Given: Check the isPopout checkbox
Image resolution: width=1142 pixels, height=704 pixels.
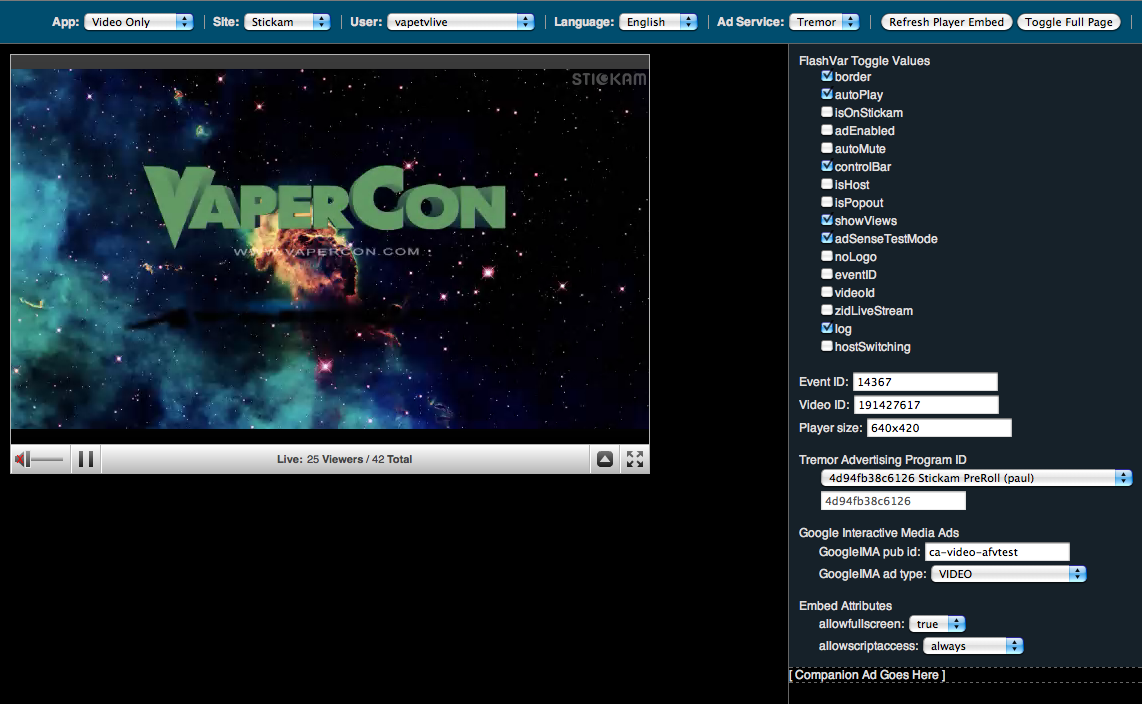Looking at the screenshot, I should click(x=827, y=202).
